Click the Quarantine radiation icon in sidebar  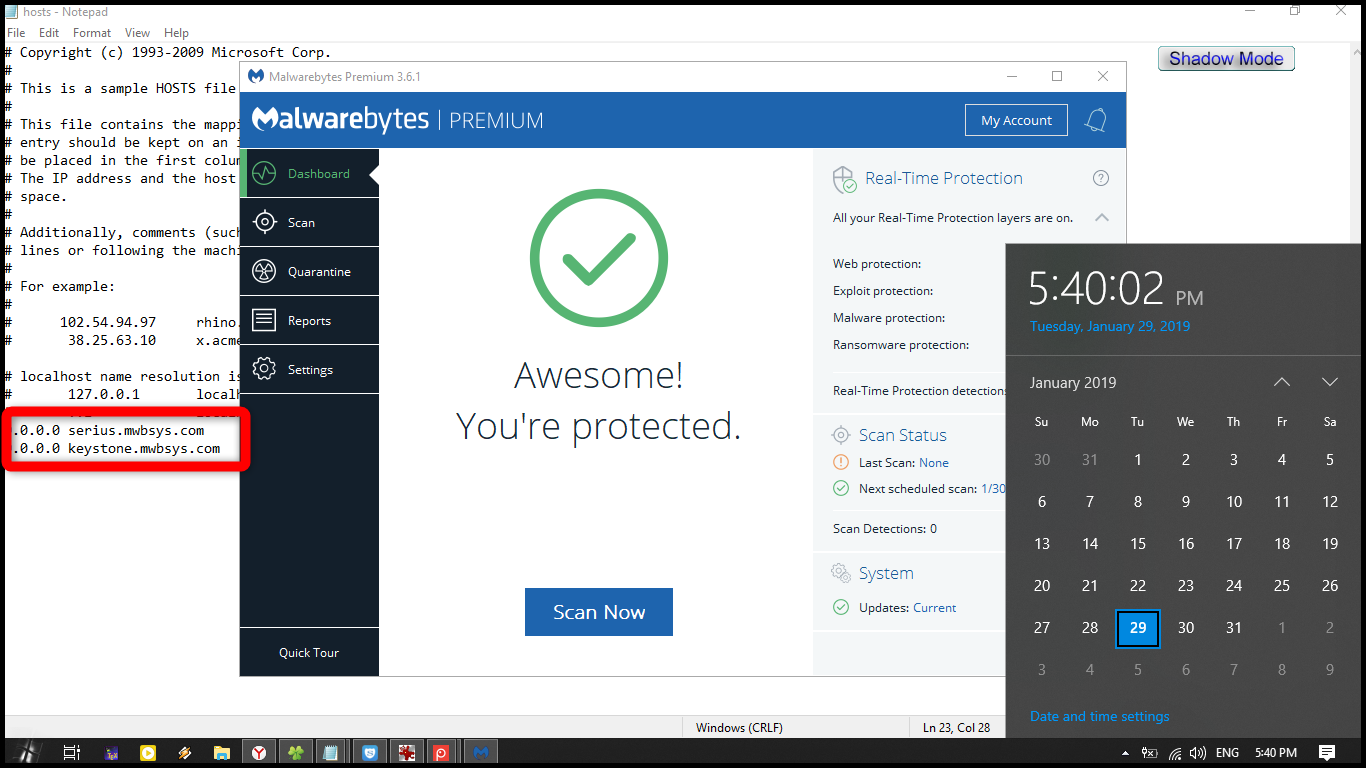pyautogui.click(x=264, y=271)
